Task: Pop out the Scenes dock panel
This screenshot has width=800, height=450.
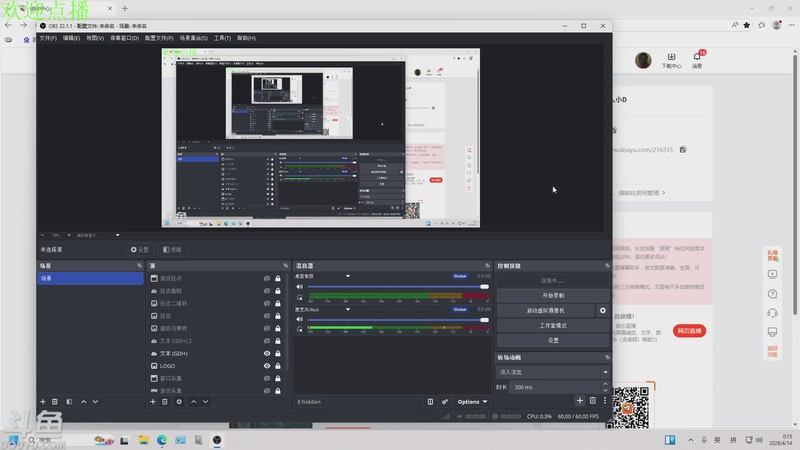Action: (x=139, y=266)
